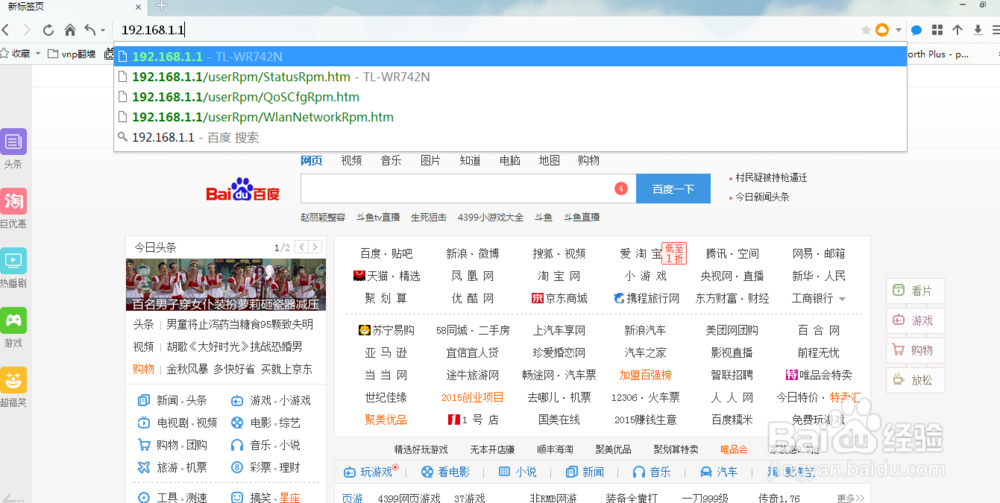
Task: Switch to the 看电影 bottom tab
Action: point(445,472)
